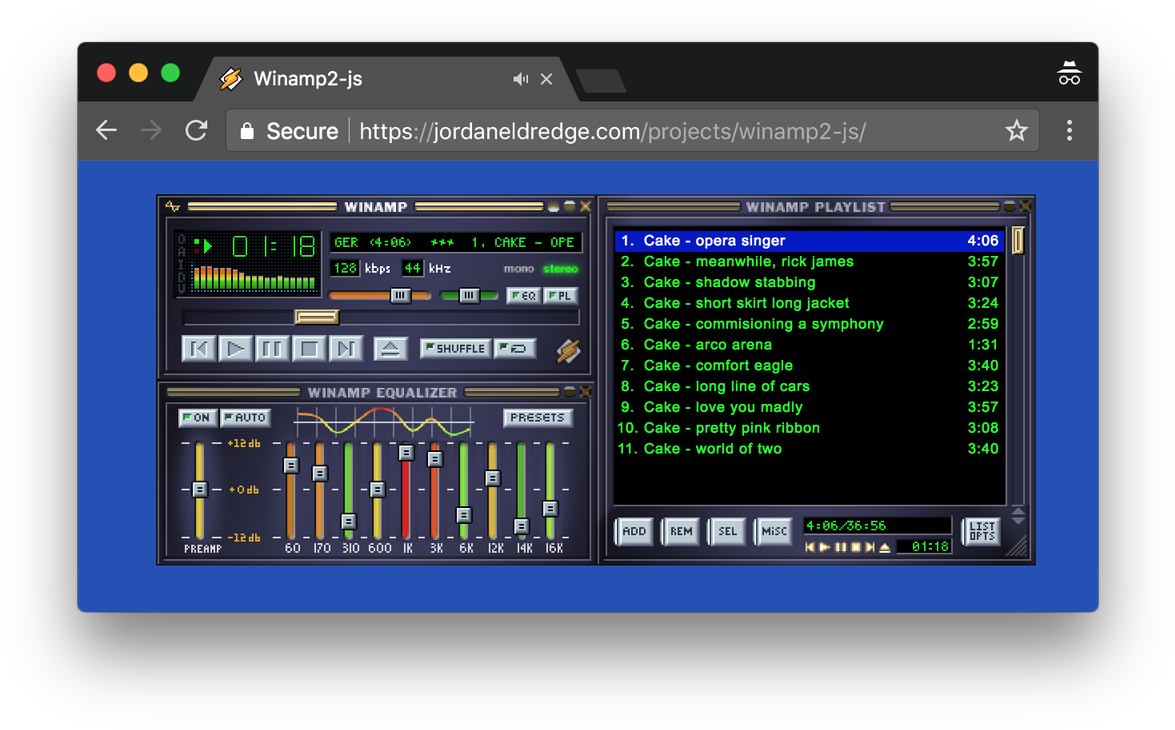Click the 60 Hz equalizer band handle
The image size is (1175, 730).
coord(292,465)
